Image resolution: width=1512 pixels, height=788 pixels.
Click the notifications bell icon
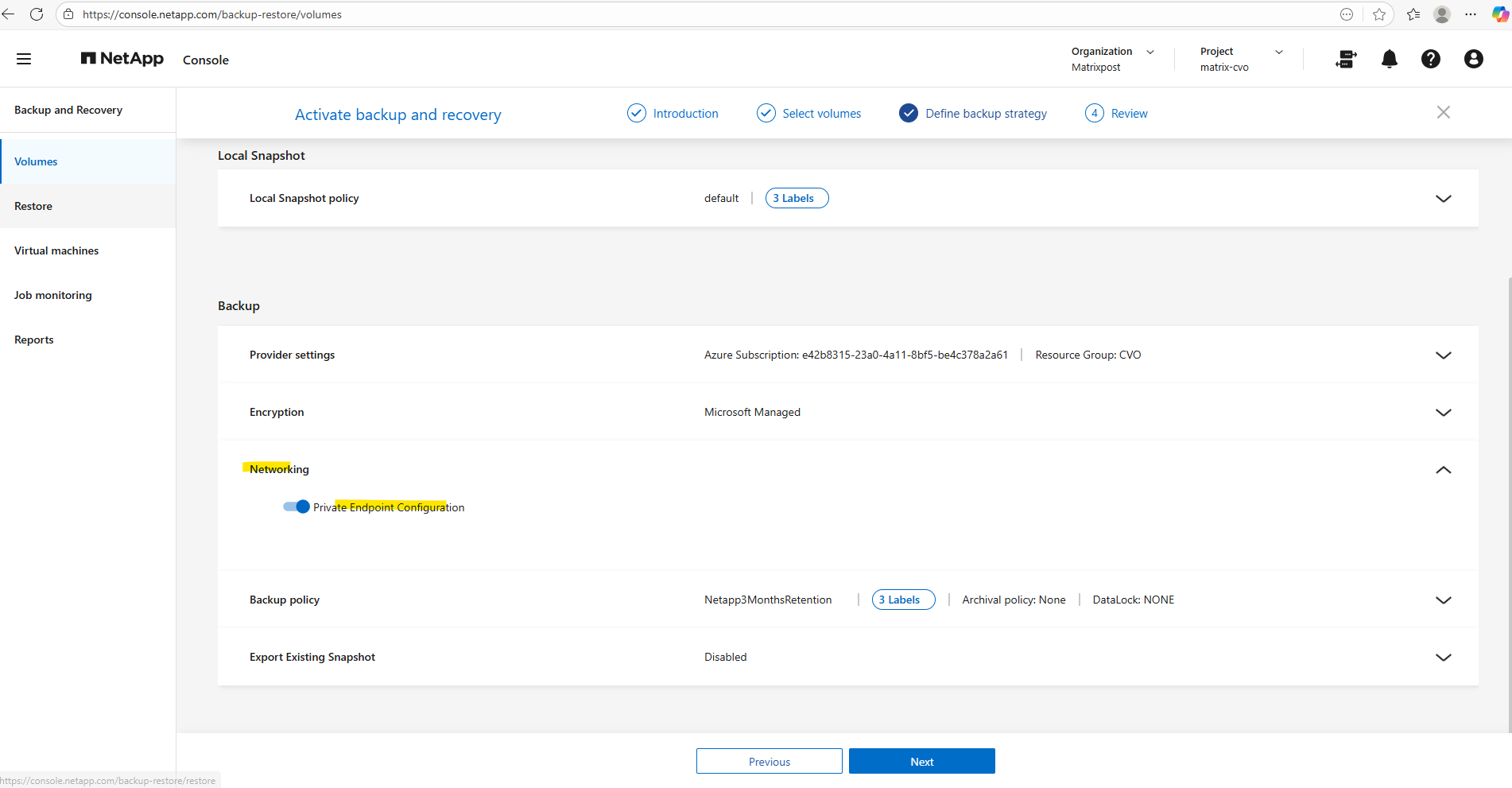(1389, 59)
